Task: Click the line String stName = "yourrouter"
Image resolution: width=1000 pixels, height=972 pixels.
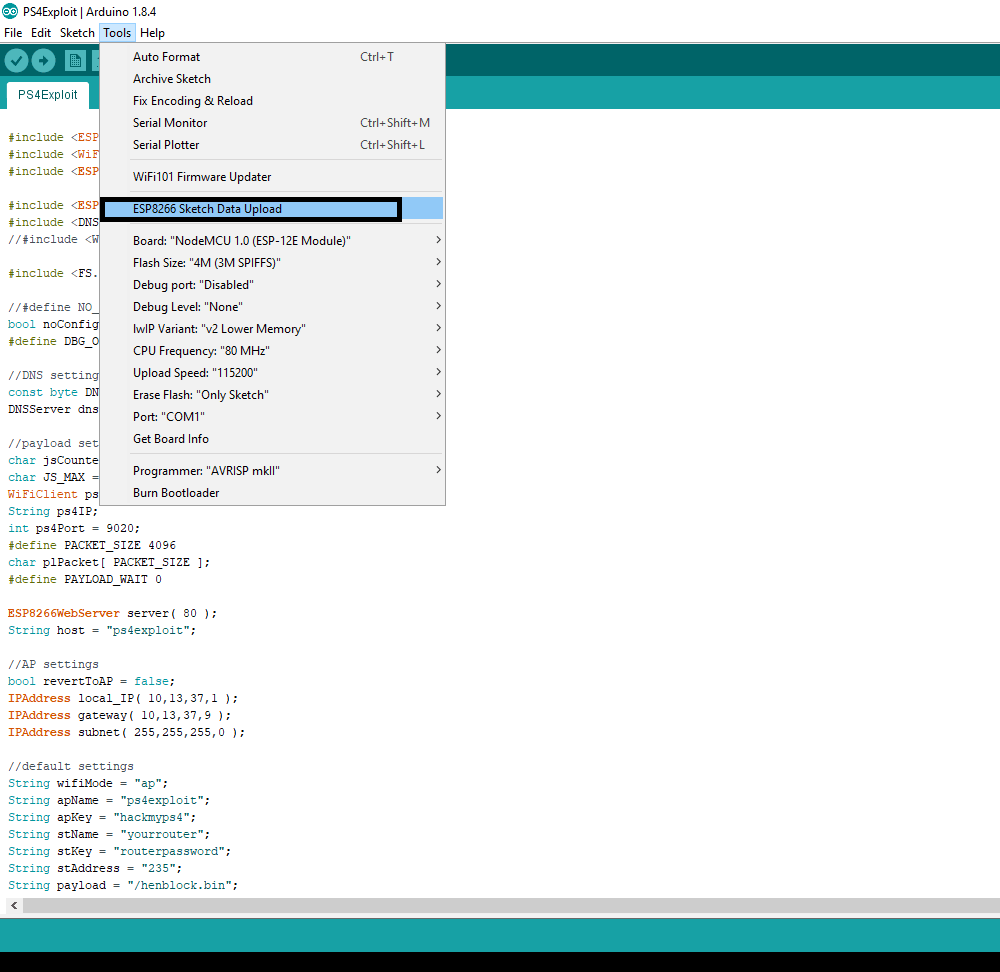Action: click(109, 834)
